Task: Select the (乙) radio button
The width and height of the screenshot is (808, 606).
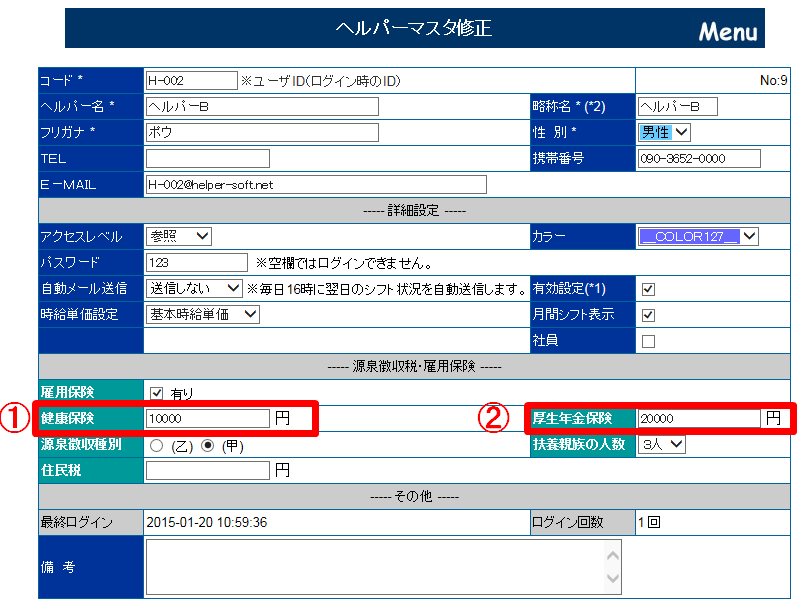Action: 157,445
